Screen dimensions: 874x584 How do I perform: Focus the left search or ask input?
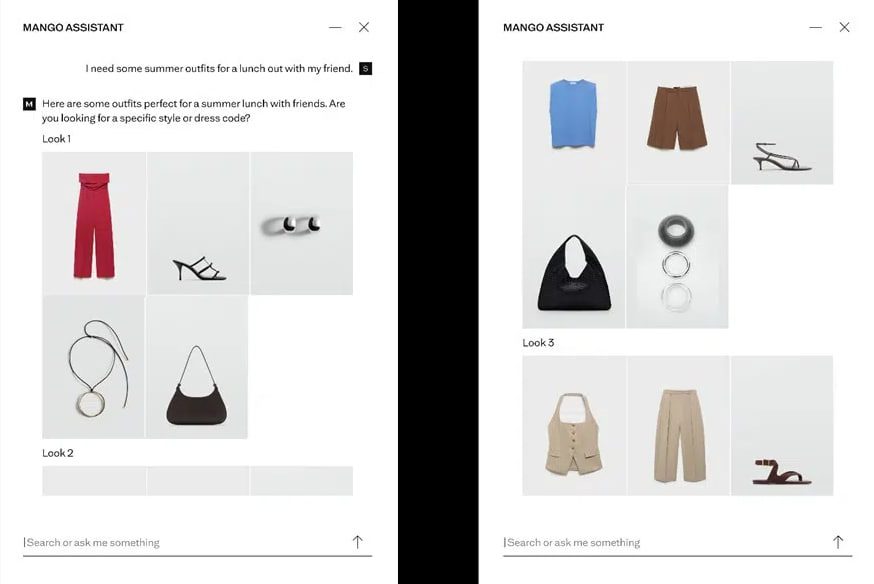(184, 542)
